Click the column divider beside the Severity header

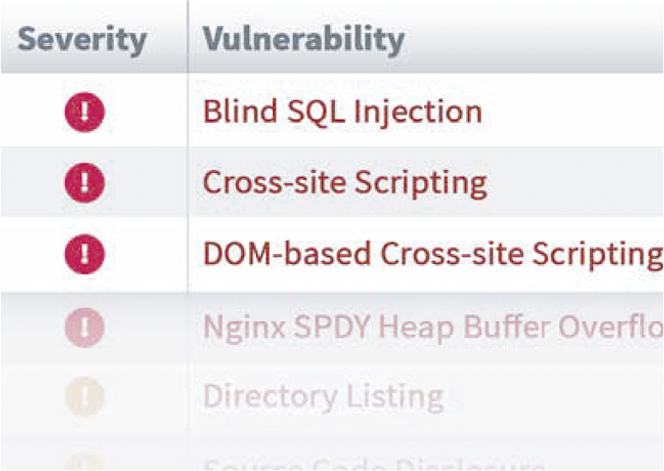[x=188, y=37]
